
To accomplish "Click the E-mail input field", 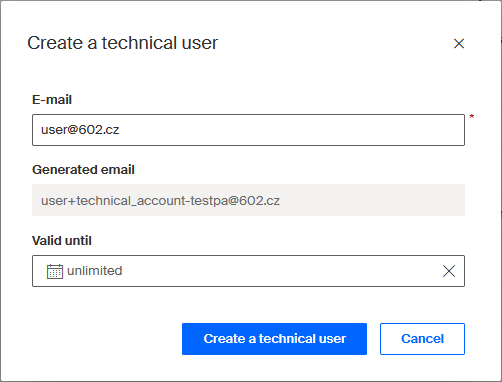I will click(x=248, y=130).
